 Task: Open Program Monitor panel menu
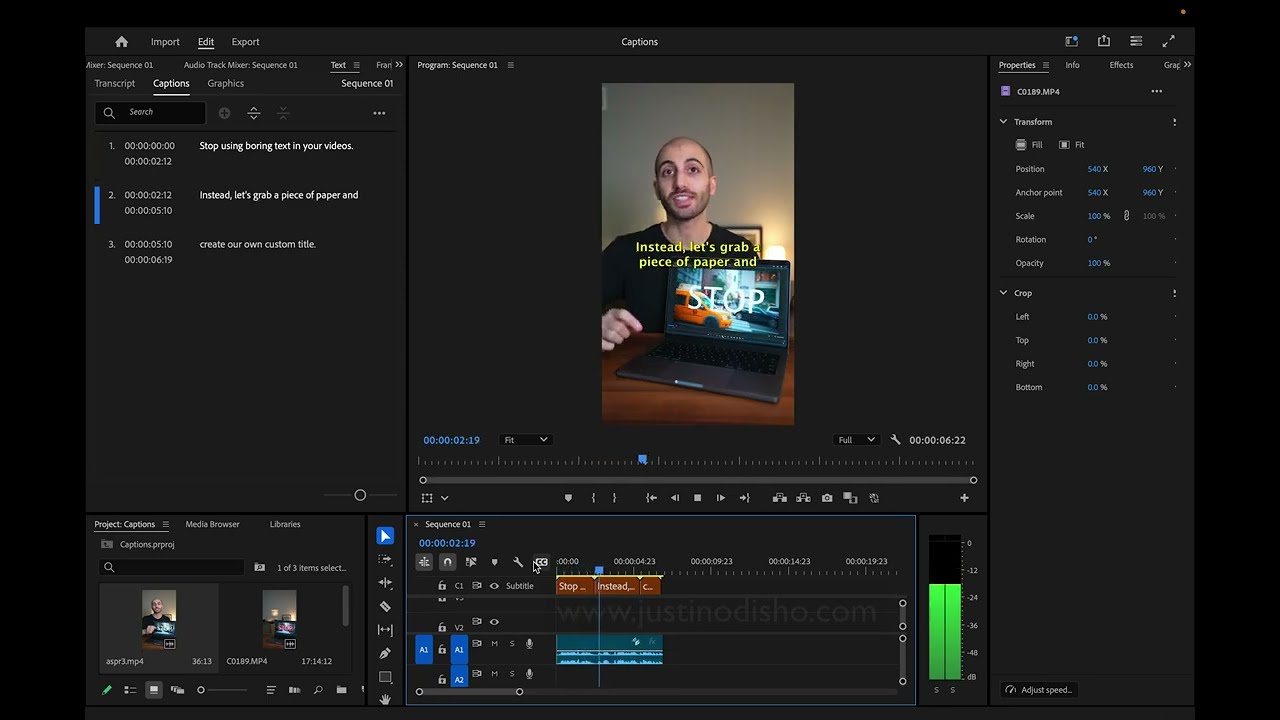coord(511,65)
